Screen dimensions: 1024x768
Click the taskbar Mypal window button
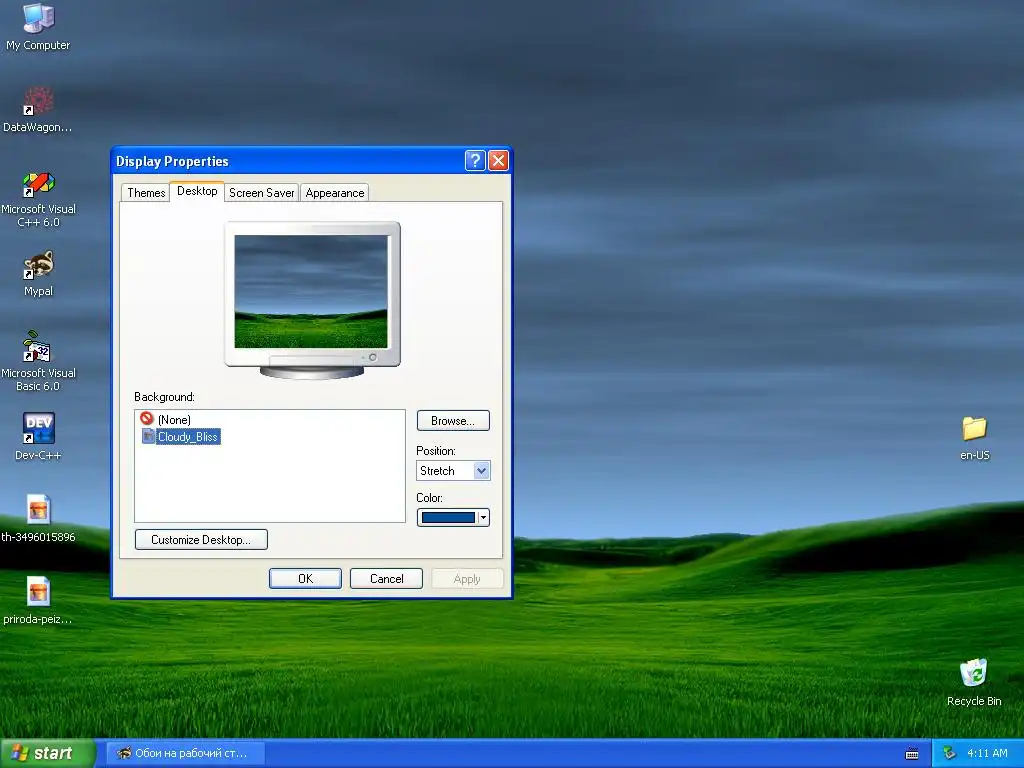tap(185, 754)
